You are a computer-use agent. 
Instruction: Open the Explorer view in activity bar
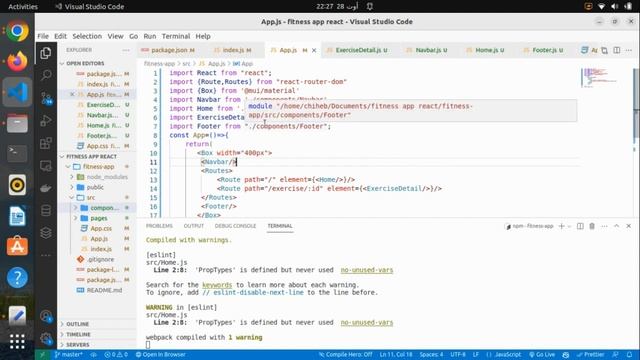[x=46, y=53]
